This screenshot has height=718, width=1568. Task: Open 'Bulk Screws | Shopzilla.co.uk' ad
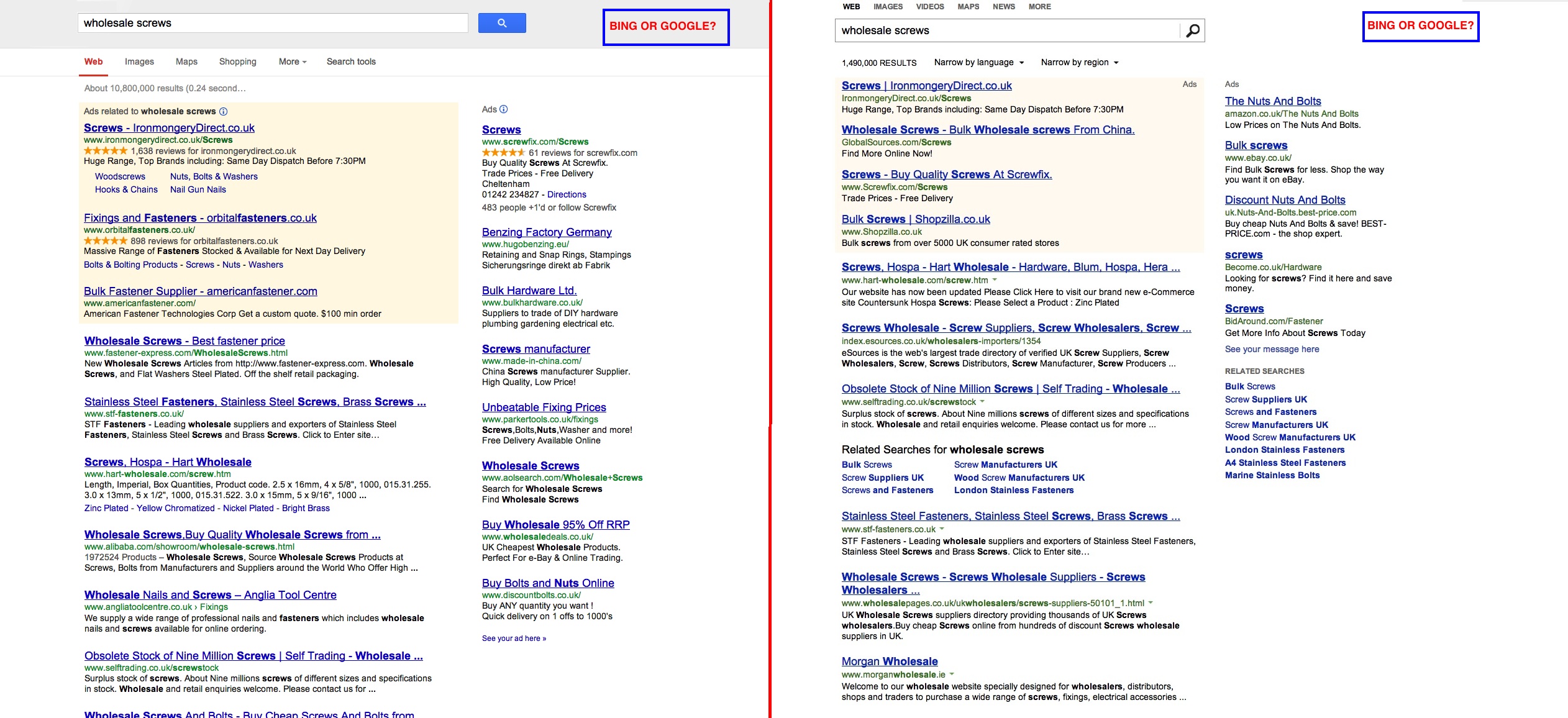click(x=916, y=219)
